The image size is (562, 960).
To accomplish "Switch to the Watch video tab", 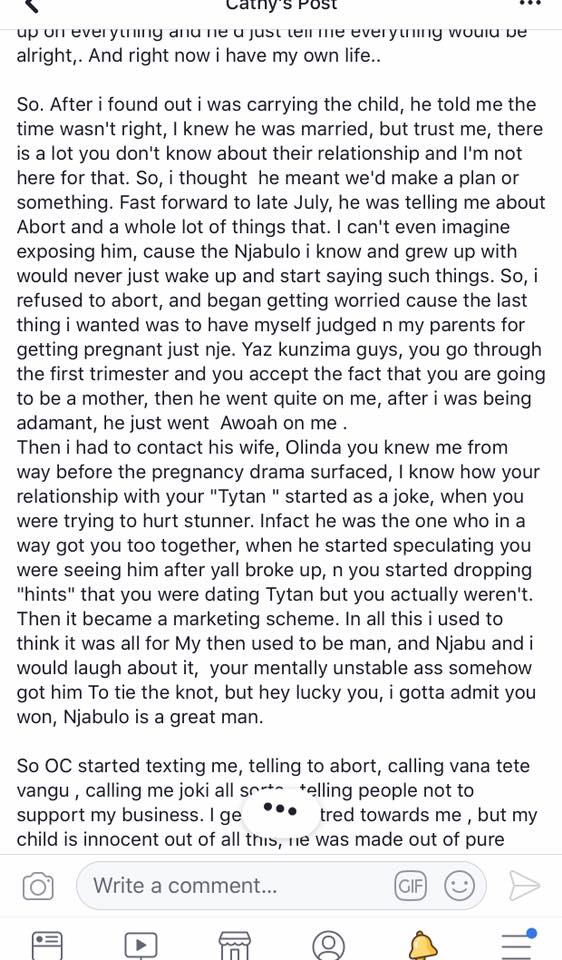I will point(141,945).
